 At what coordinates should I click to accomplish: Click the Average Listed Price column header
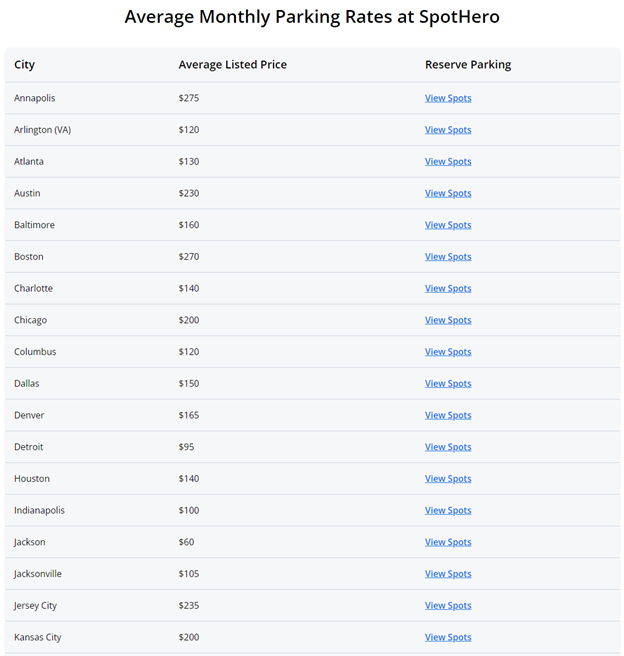click(233, 64)
